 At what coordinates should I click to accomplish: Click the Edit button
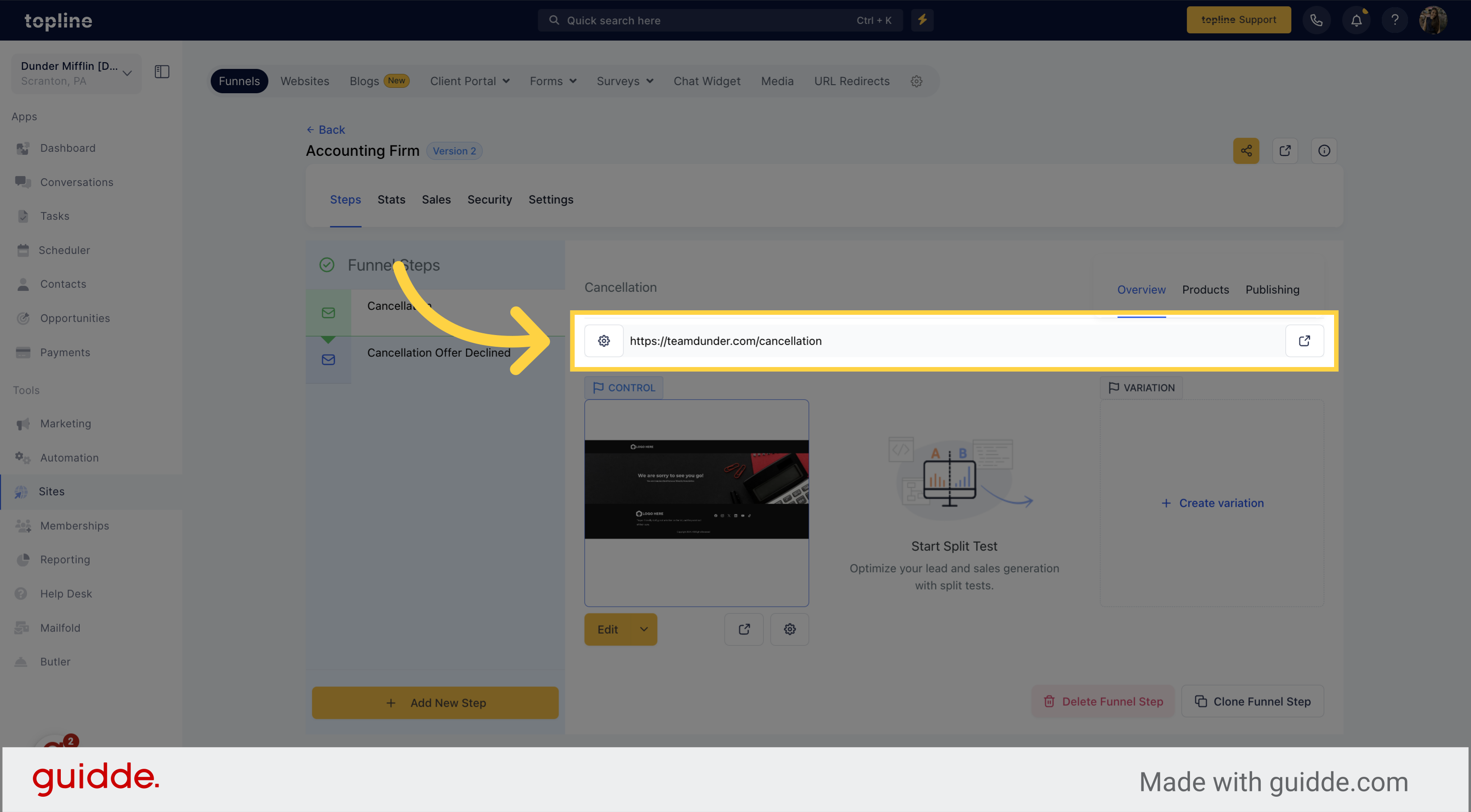pos(608,629)
